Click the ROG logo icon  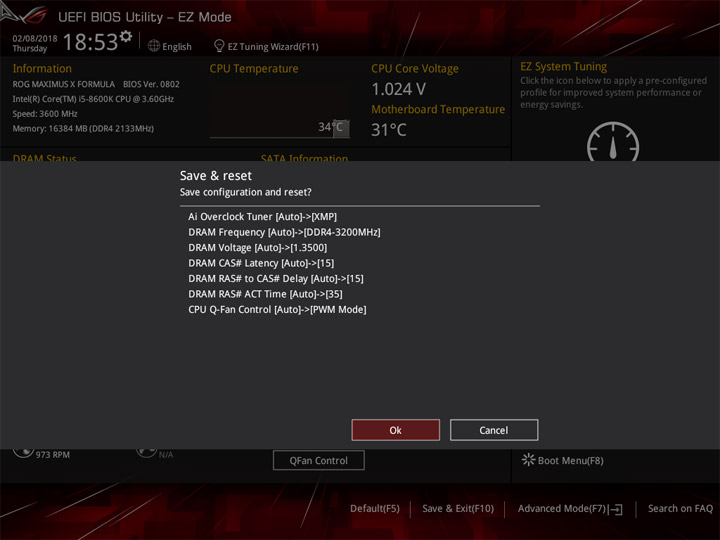pos(24,14)
